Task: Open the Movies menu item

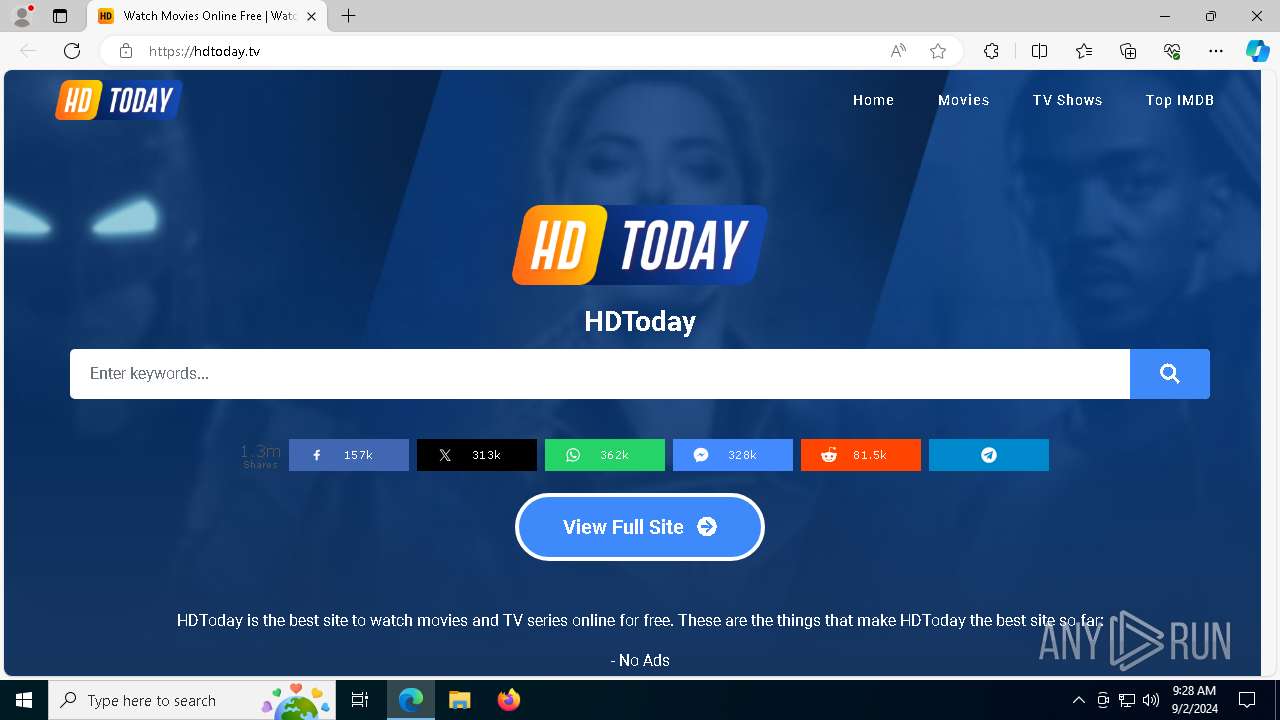Action: [x=964, y=100]
